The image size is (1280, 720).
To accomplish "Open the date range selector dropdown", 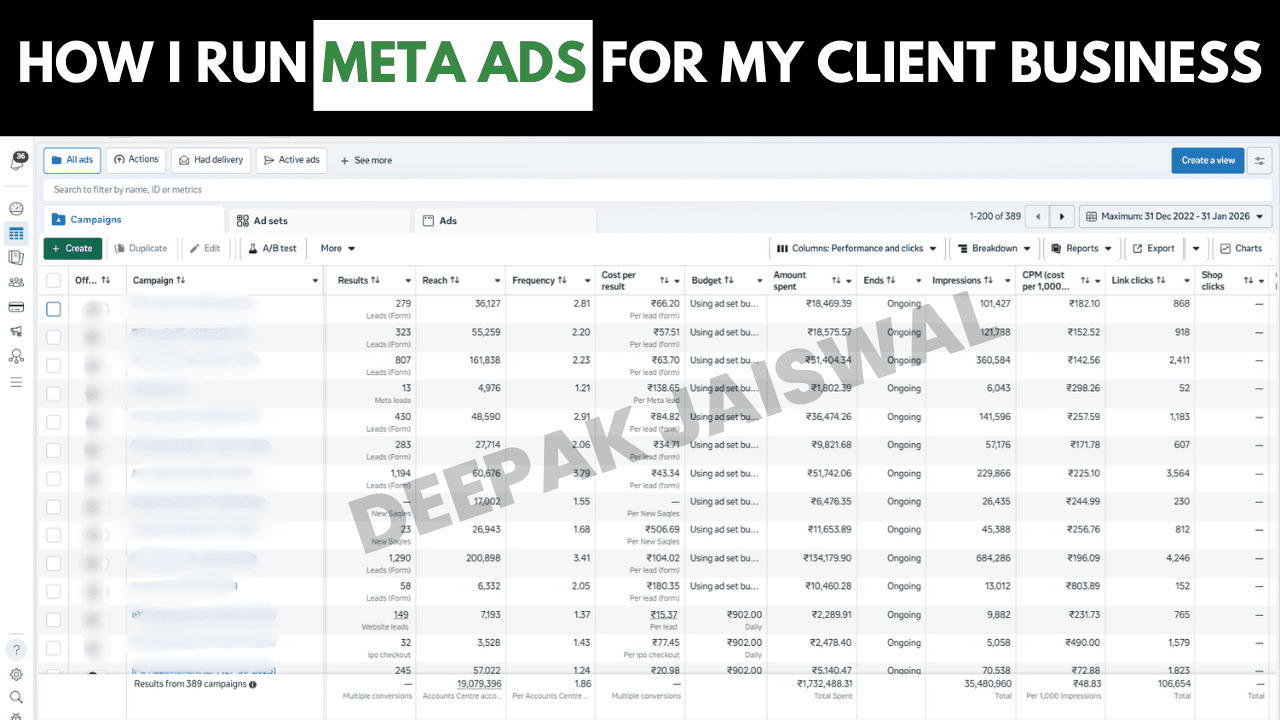I will tap(1176, 217).
